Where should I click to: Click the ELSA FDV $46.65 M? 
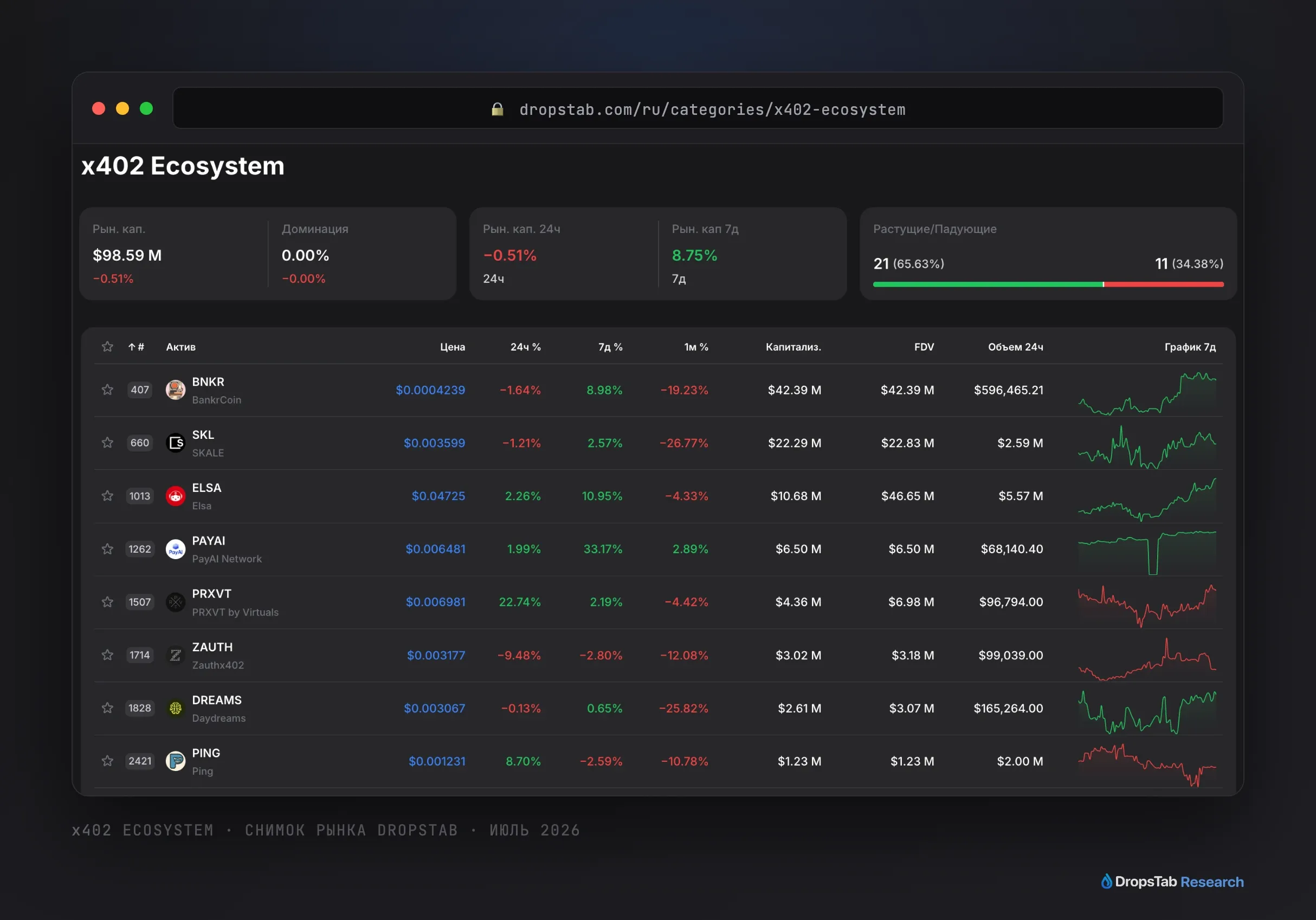907,496
